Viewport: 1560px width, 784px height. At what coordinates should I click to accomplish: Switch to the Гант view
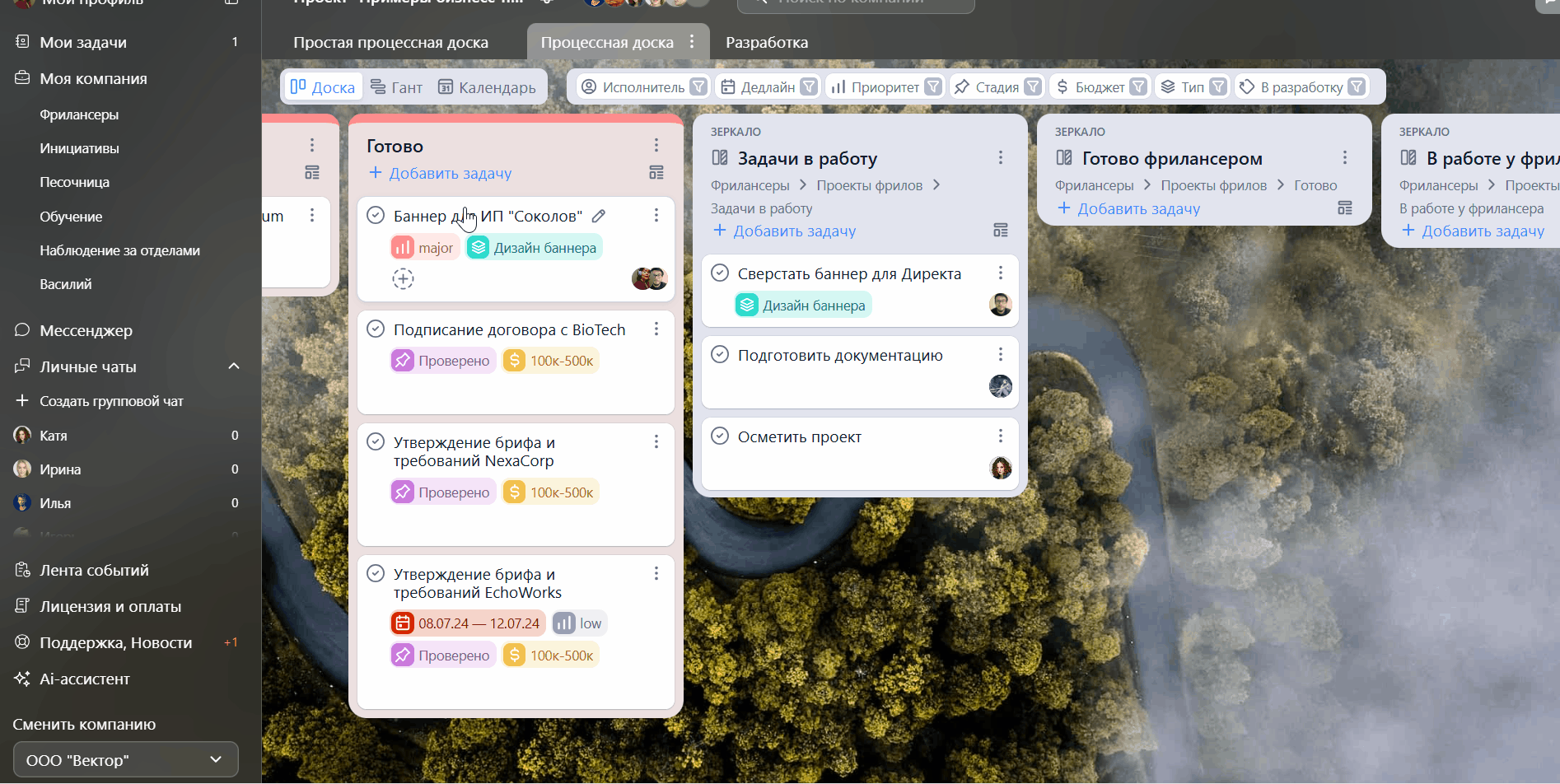tap(396, 86)
